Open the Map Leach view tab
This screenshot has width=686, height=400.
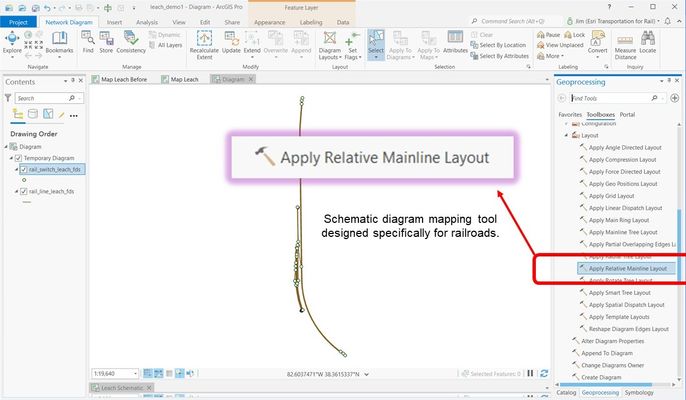180,79
